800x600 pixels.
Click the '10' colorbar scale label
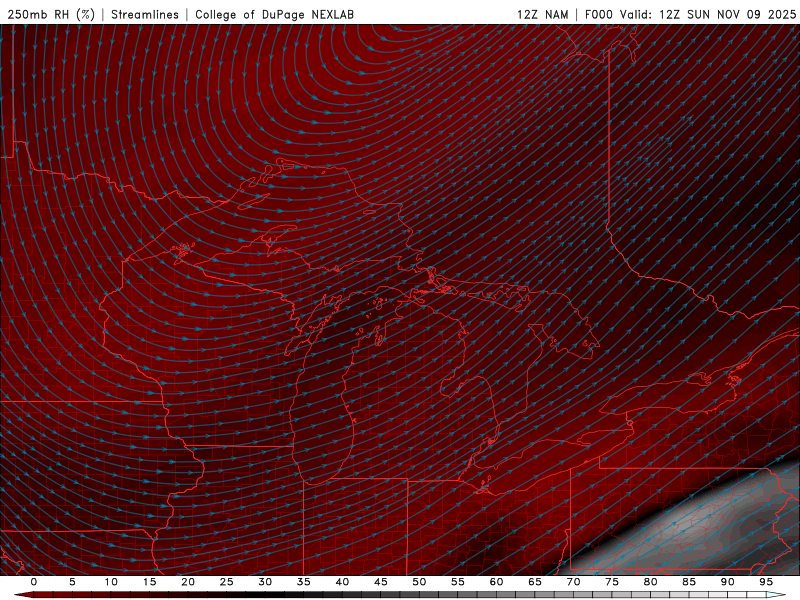pyautogui.click(x=111, y=582)
